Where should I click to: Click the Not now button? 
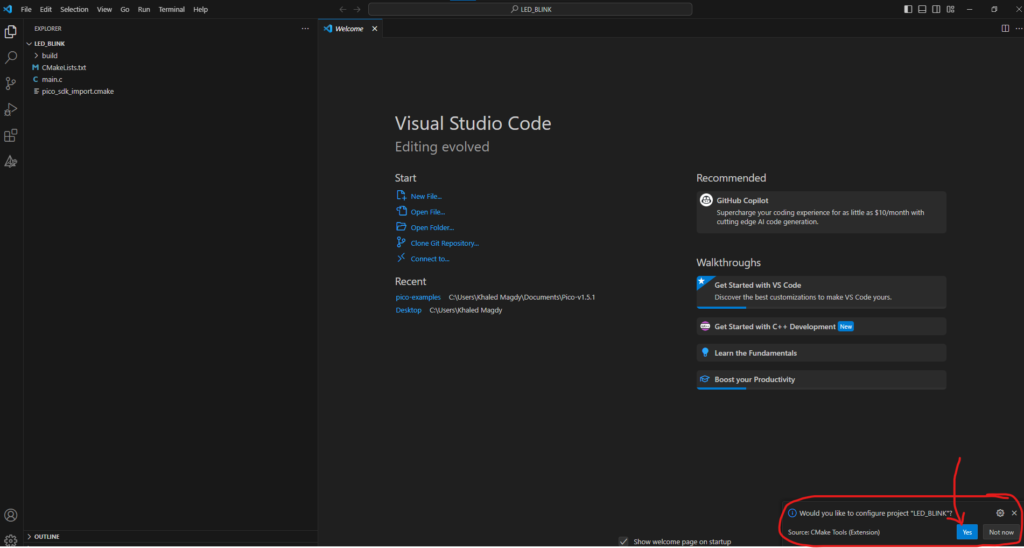(1001, 532)
